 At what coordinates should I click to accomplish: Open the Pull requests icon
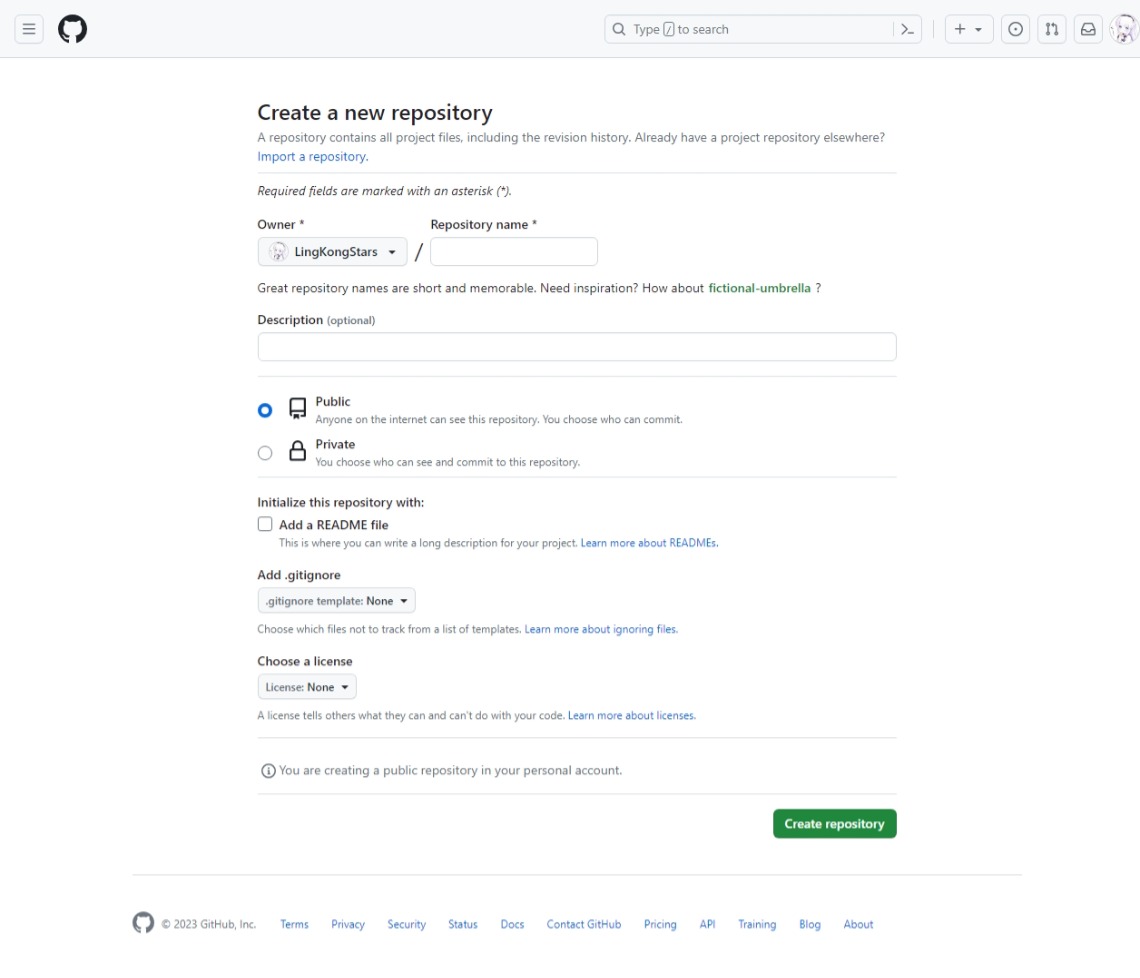[x=1052, y=29]
